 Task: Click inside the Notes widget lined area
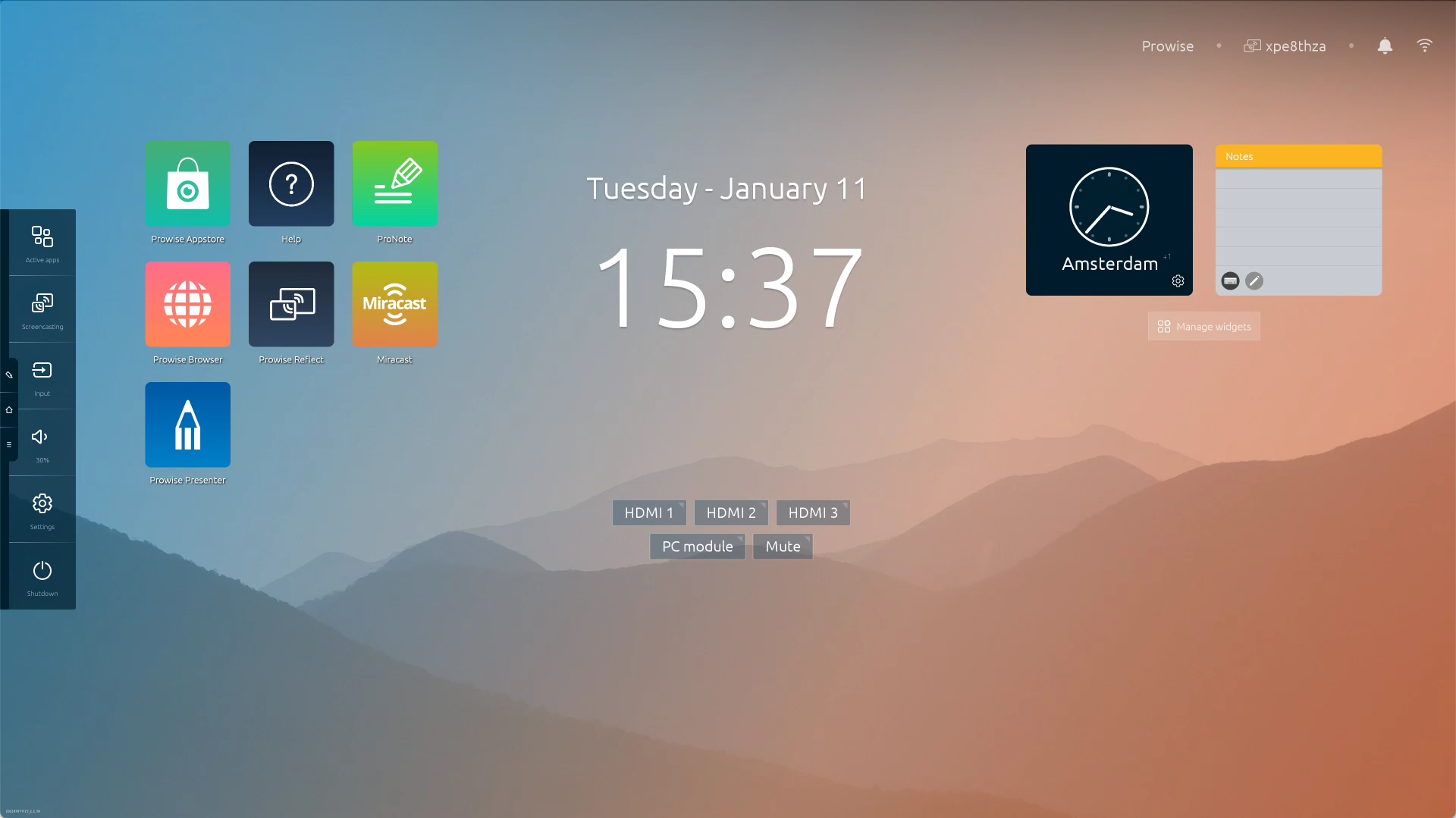tap(1298, 218)
